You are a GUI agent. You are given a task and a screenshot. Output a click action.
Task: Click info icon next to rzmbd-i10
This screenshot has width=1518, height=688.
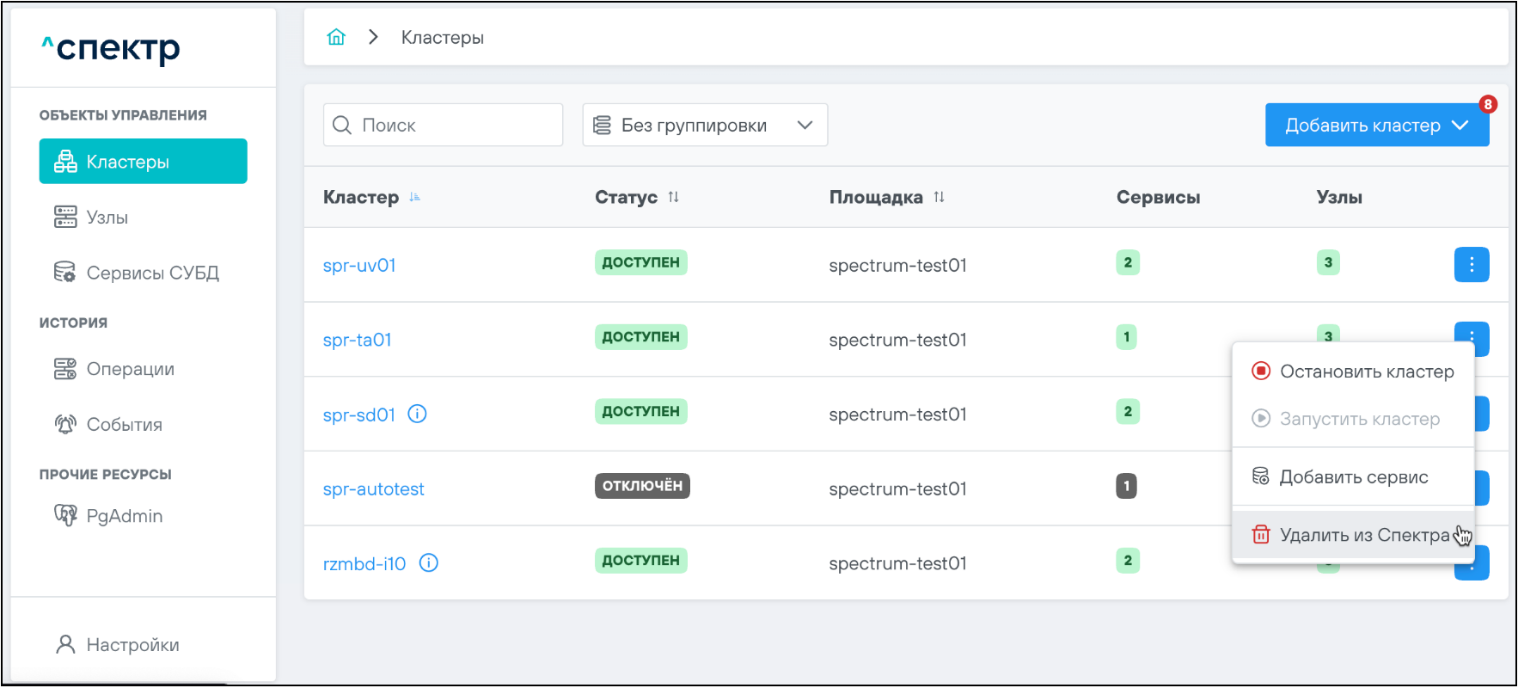pyautogui.click(x=429, y=563)
